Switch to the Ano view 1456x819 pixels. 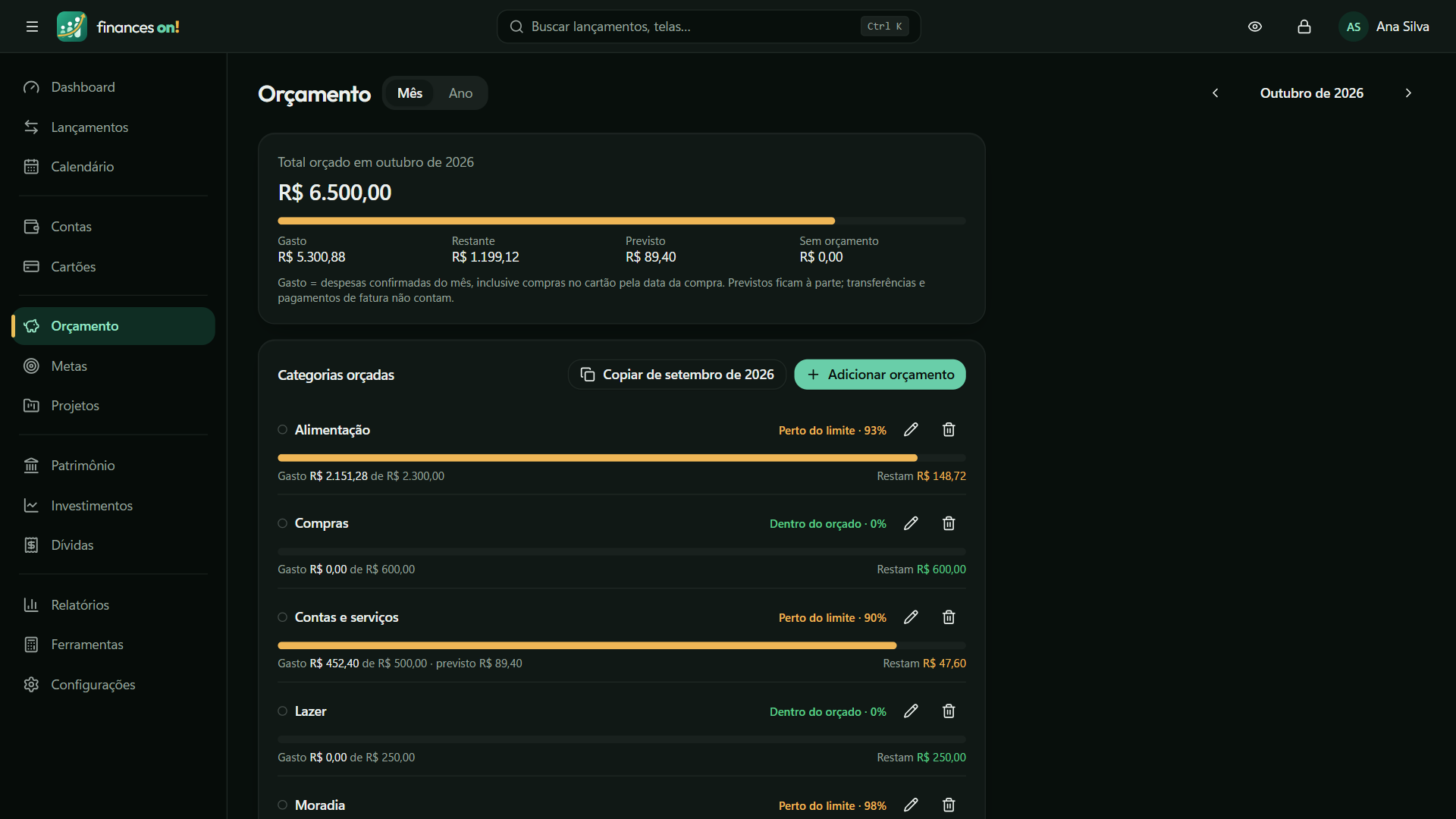click(460, 93)
